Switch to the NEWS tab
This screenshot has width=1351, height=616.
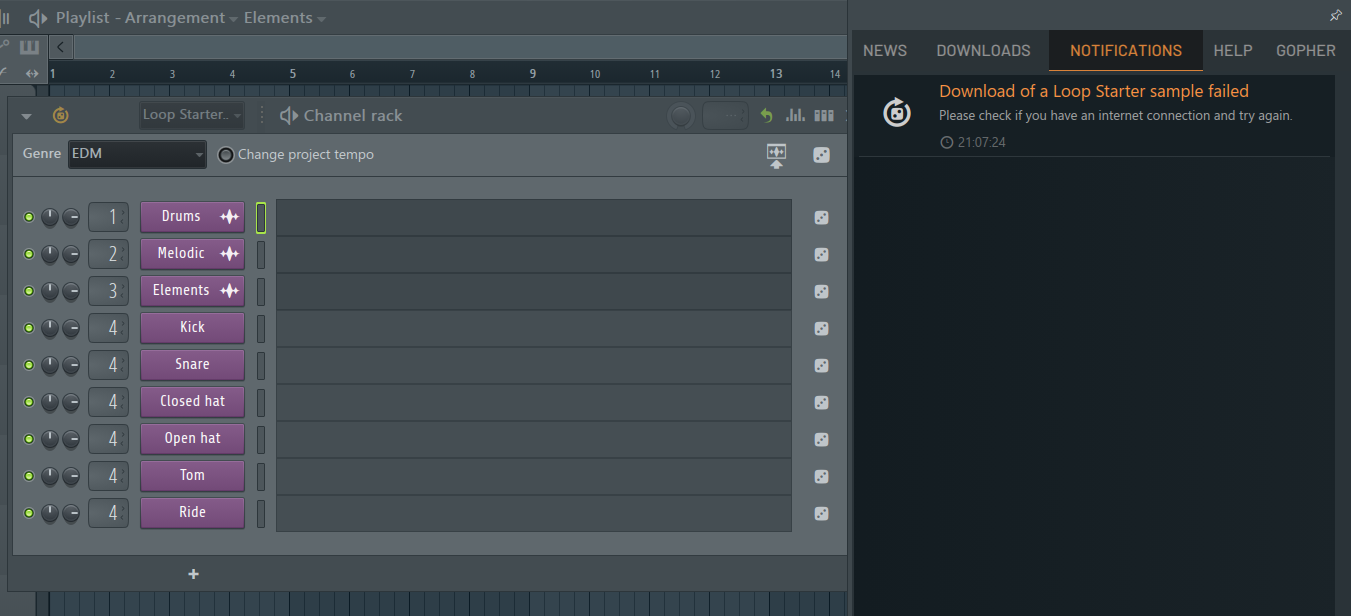click(x=885, y=51)
